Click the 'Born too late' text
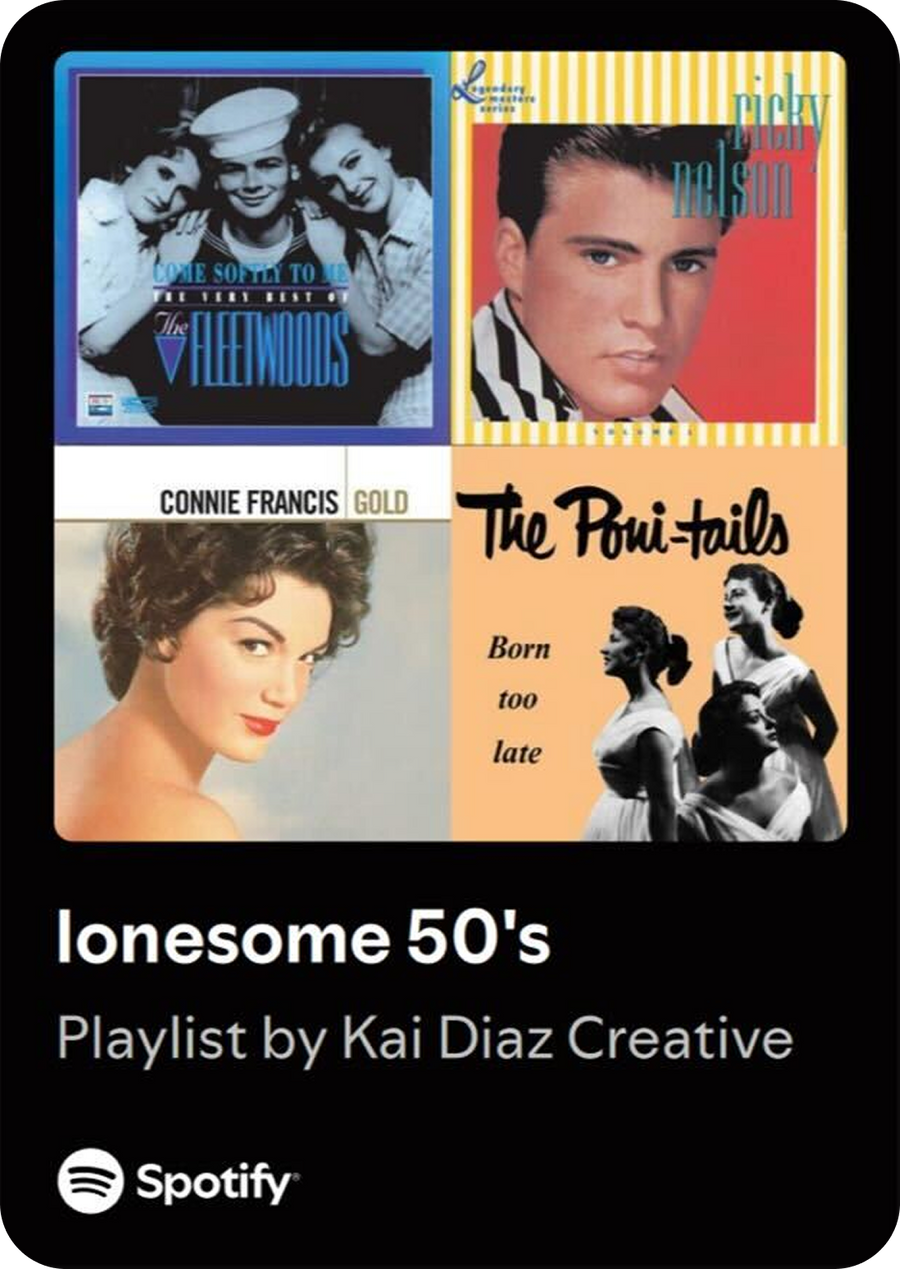Viewport: 900px width, 1269px height. pyautogui.click(x=519, y=699)
